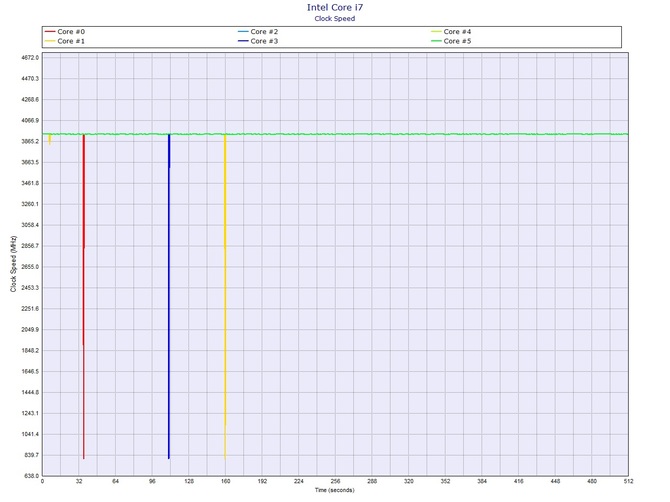Click the 512 x-axis tick label
This screenshot has width=670, height=502.
click(x=628, y=481)
